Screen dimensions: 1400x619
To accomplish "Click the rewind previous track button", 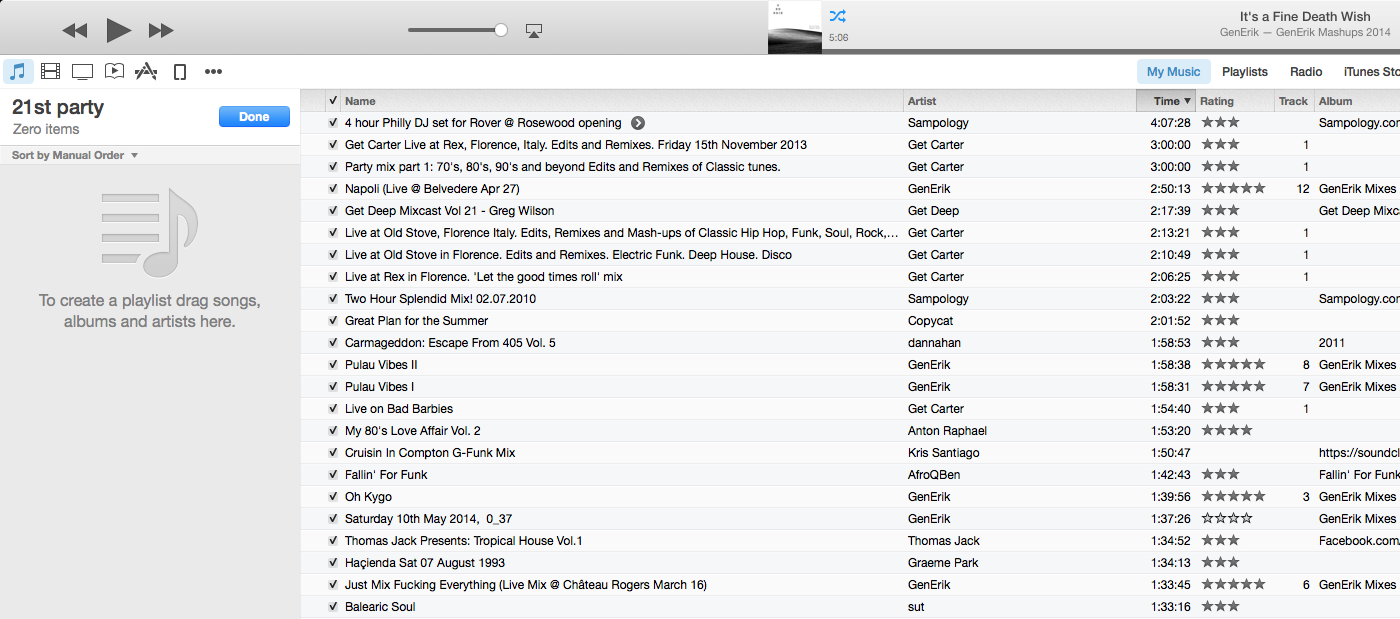I will pos(75,30).
